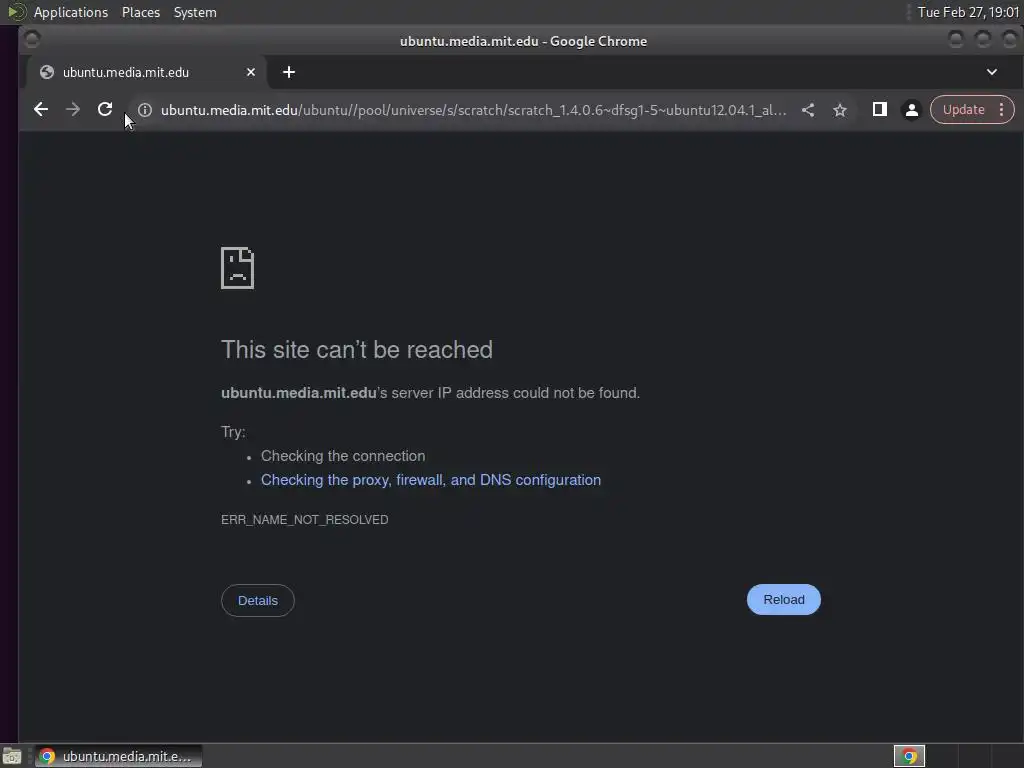Open the proxy, firewall, and DNS configuration link
Screen dimensions: 1024x768
tap(430, 480)
